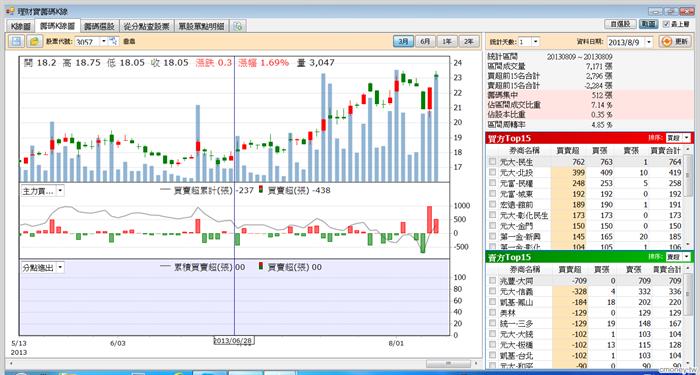
Task: Click the icon tab after 單股單點明細
Action: click(238, 26)
